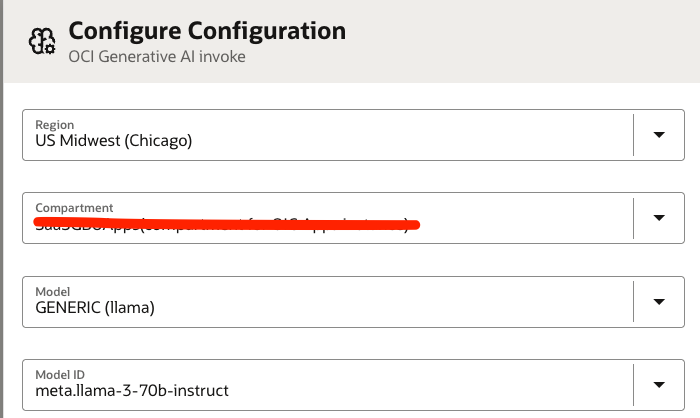Click the "meta.llama-3-70b-instruct" model ID text
Image resolution: width=700 pixels, height=418 pixels.
pyautogui.click(x=132, y=391)
